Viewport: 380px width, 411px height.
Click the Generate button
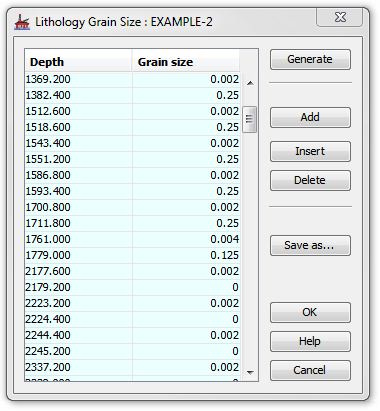pos(310,59)
